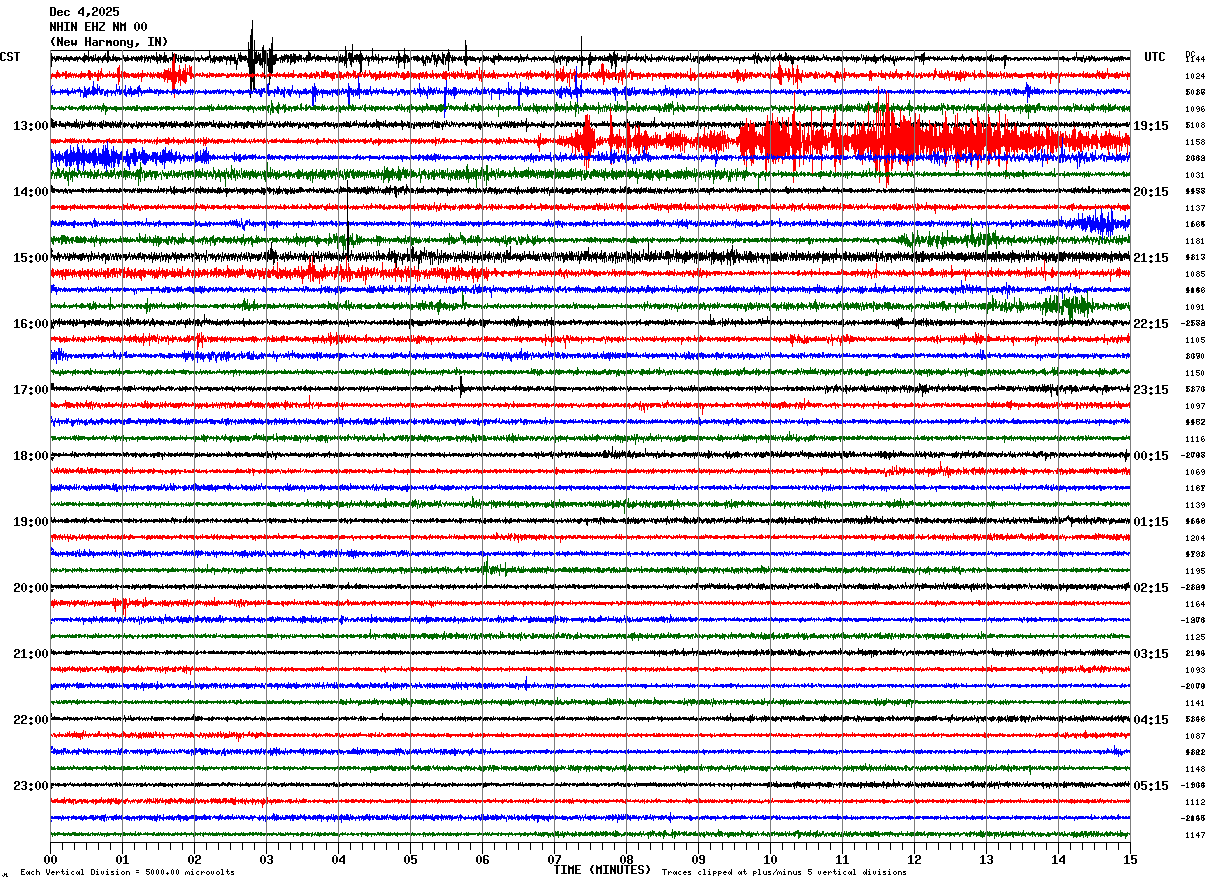This screenshot has width=1210, height=886.
Task: Click minute tick label 03 on axis
Action: 266,859
